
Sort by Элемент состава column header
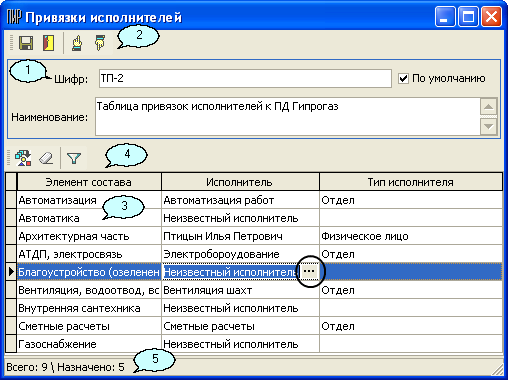coord(89,182)
